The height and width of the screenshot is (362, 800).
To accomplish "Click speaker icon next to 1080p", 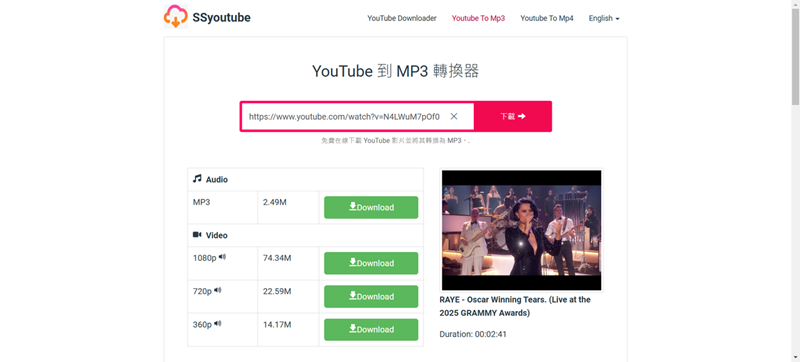I will pos(222,257).
